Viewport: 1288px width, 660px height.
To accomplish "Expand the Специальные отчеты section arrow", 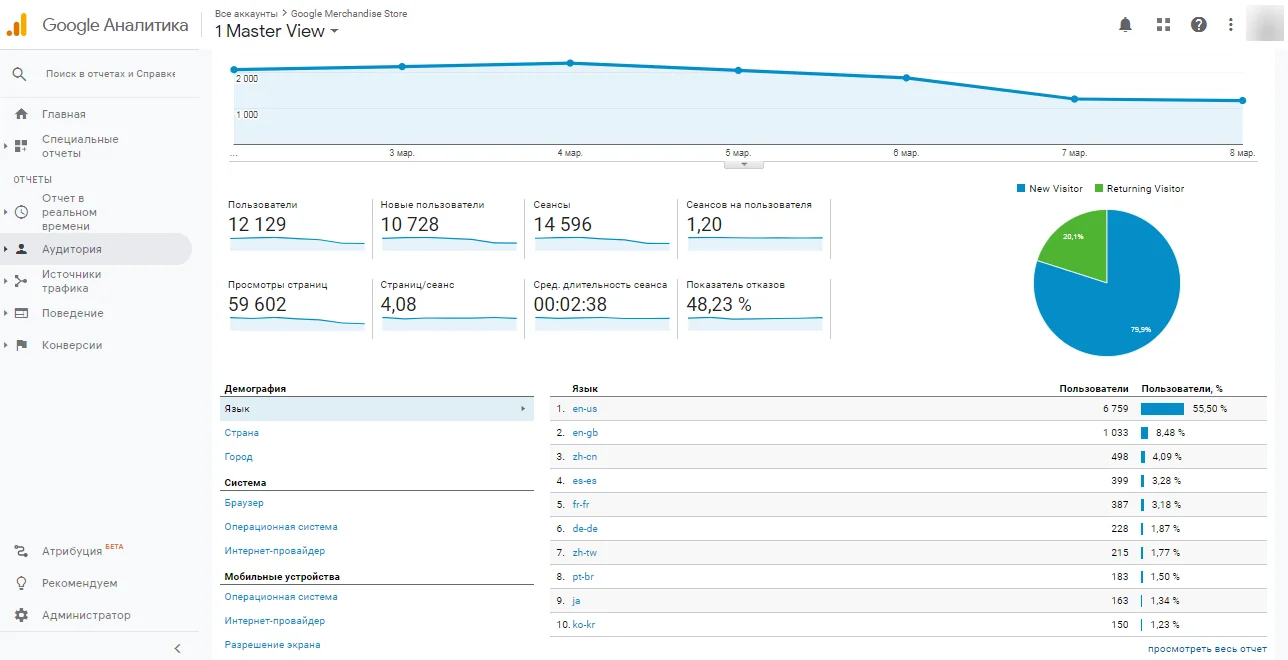I will click(5, 146).
